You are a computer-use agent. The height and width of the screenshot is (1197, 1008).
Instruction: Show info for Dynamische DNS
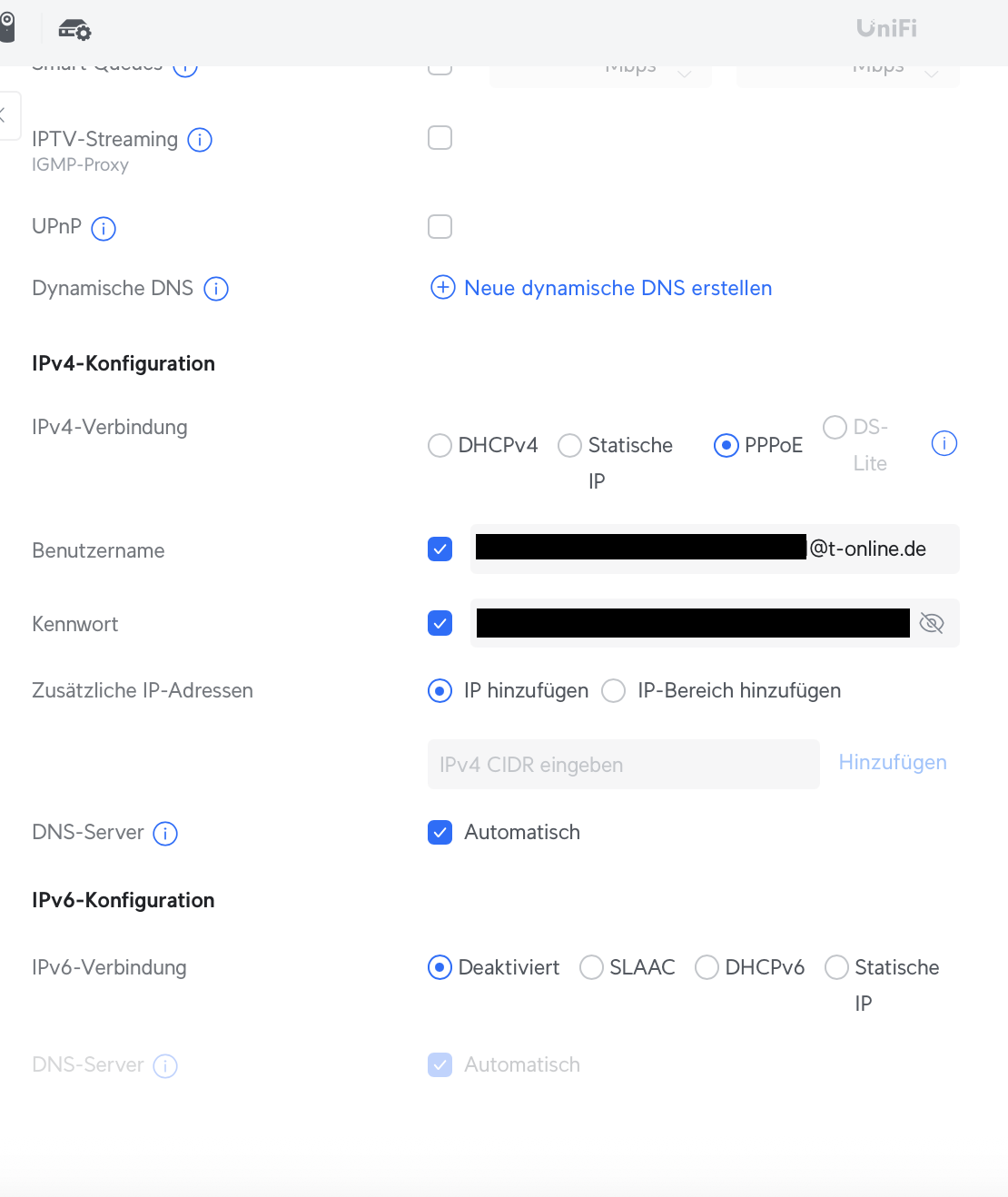(x=216, y=289)
